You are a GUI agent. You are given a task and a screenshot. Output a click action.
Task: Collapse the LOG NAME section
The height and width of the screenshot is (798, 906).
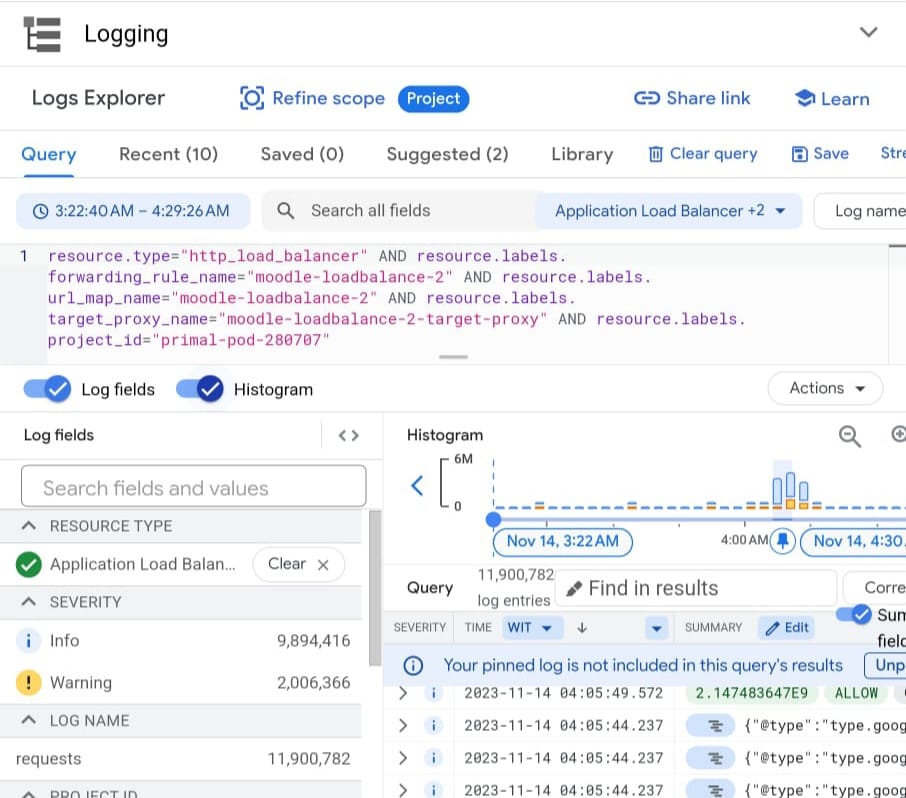28,721
